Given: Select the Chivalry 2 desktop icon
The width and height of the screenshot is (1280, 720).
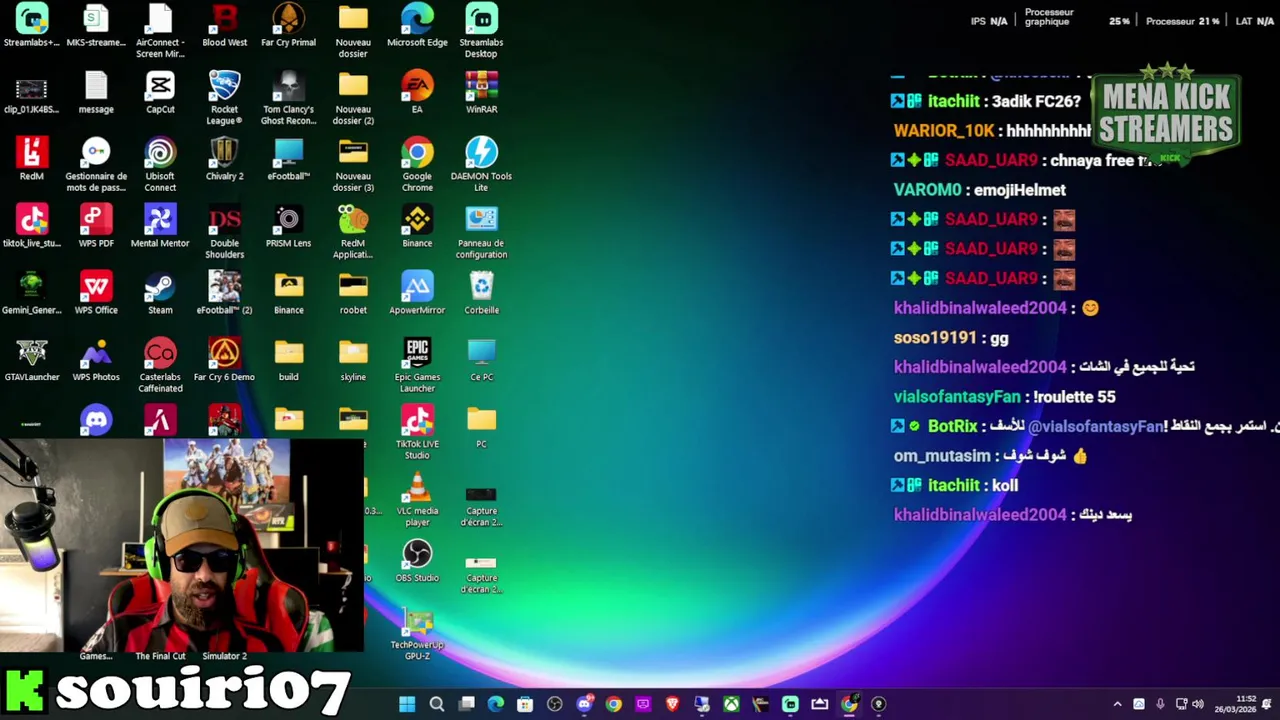Looking at the screenshot, I should 224,160.
